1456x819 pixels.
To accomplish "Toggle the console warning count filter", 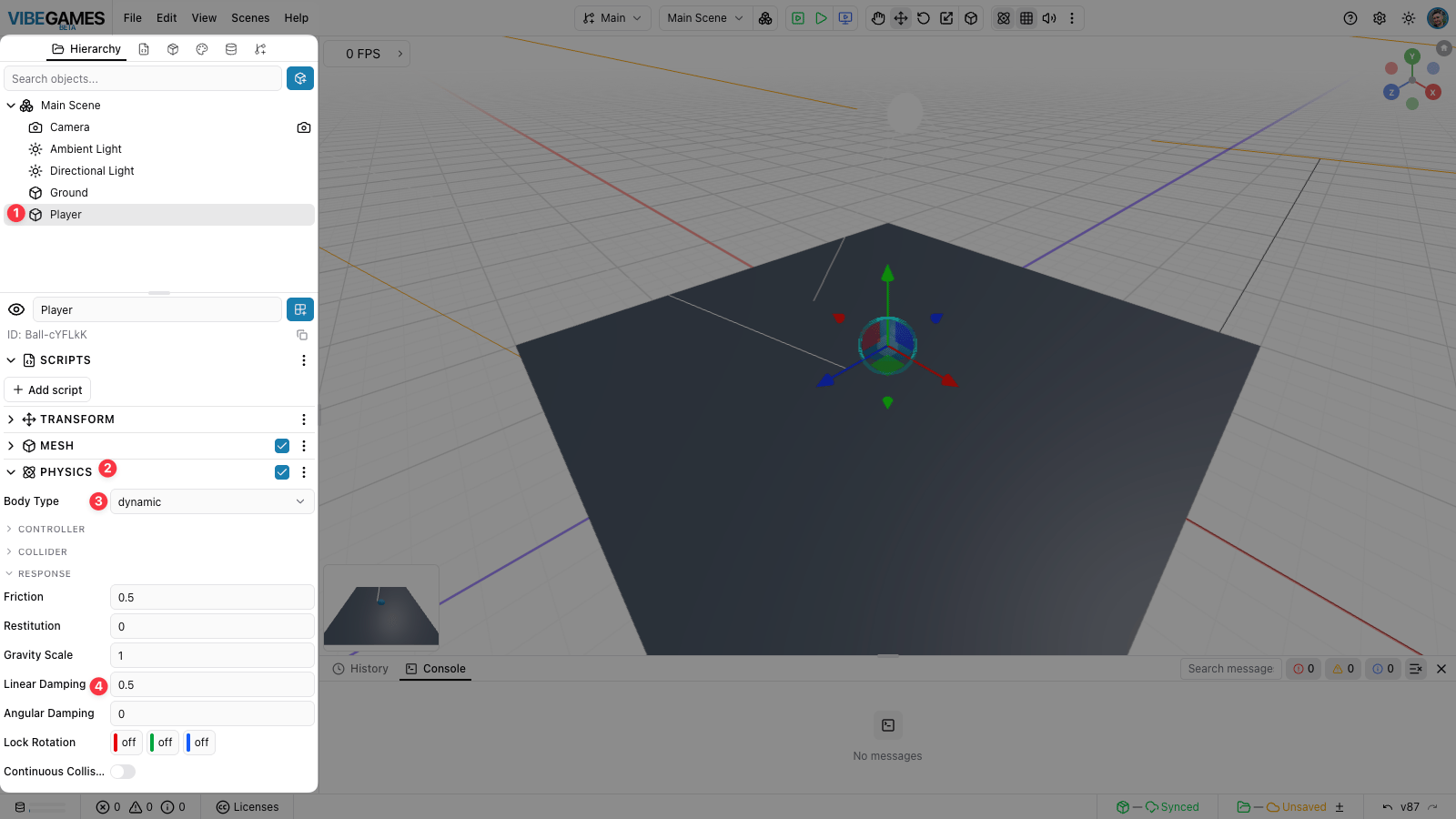I will coord(1343,669).
